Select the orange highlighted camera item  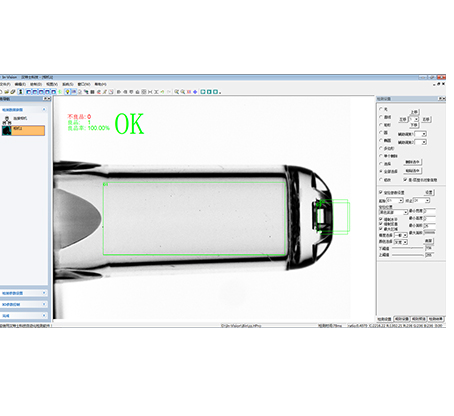click(x=23, y=130)
